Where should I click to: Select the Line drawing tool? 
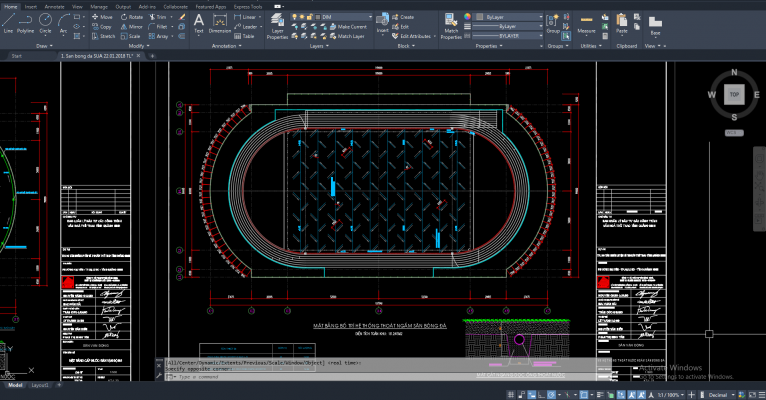click(9, 22)
